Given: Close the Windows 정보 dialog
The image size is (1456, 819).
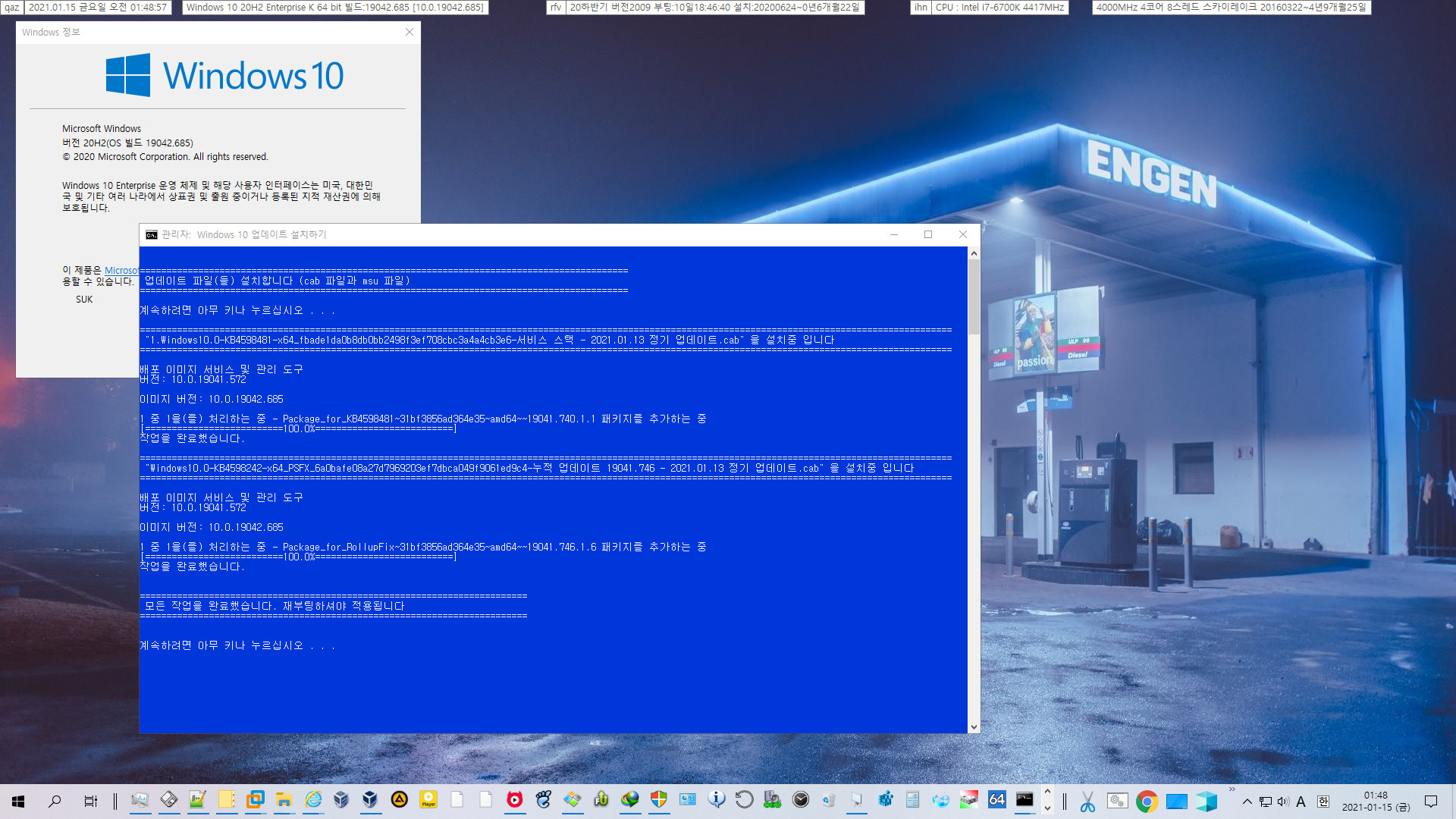Looking at the screenshot, I should point(409,32).
